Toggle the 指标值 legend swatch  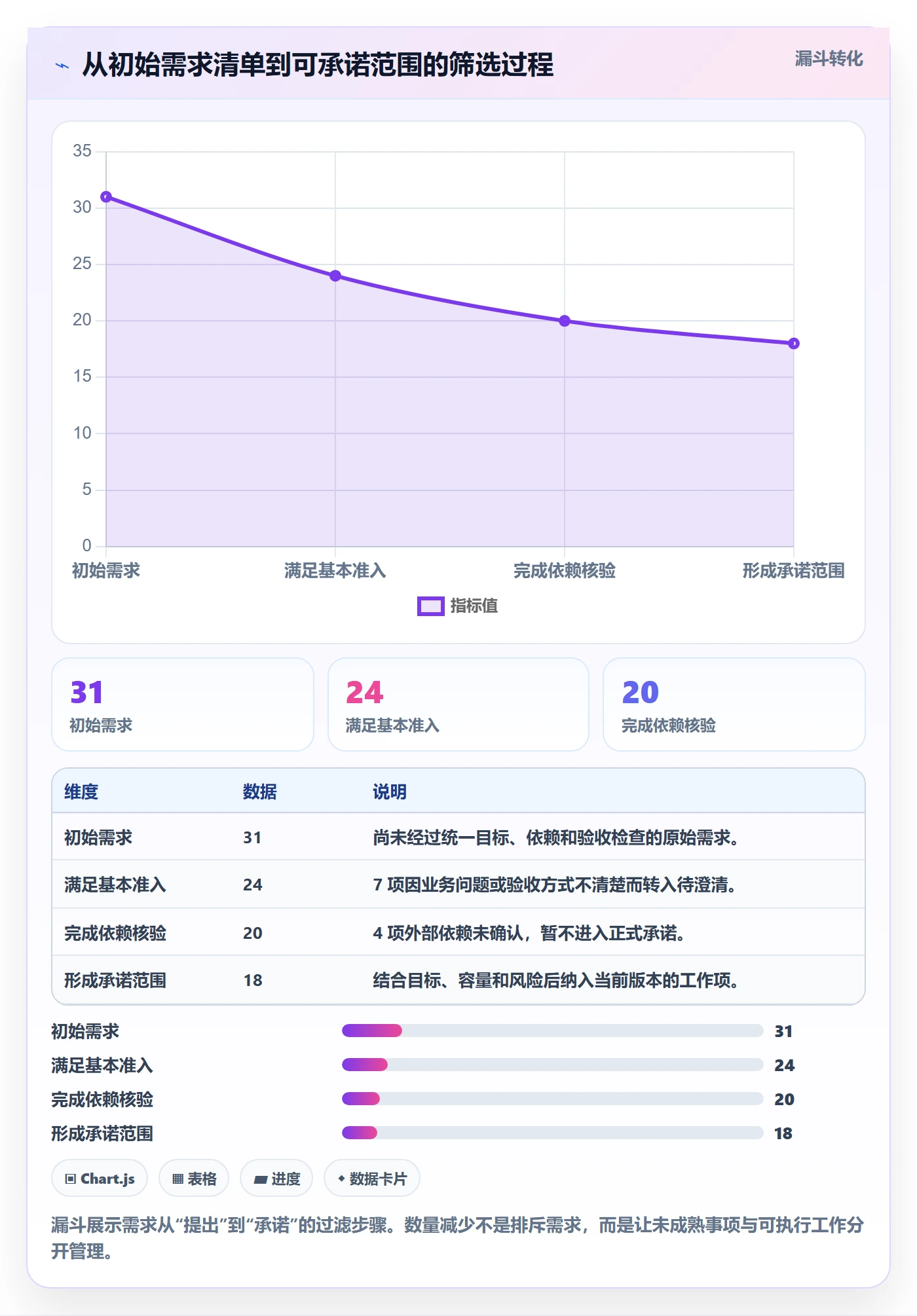[x=431, y=606]
